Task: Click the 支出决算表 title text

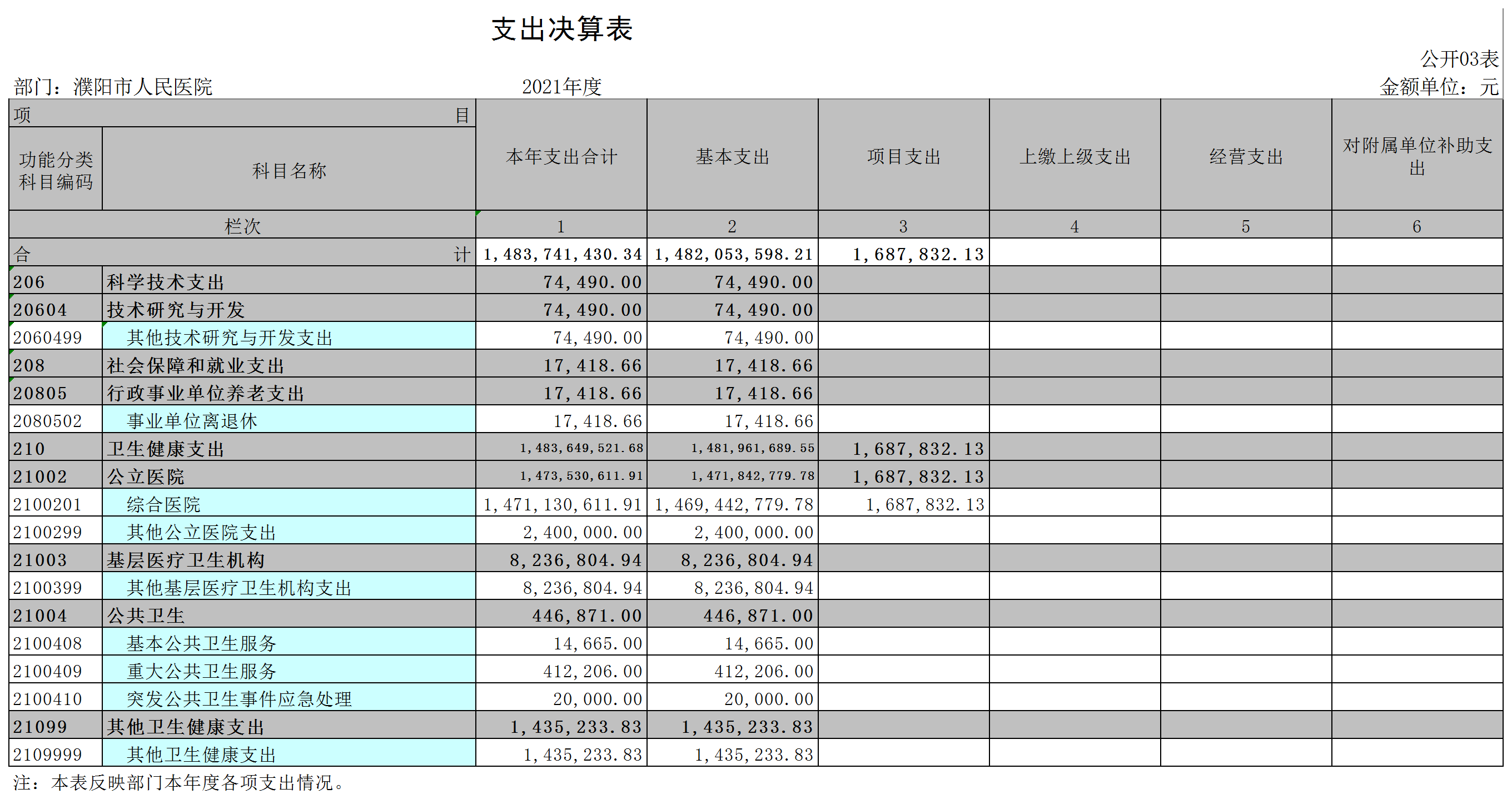Action: coord(561,29)
